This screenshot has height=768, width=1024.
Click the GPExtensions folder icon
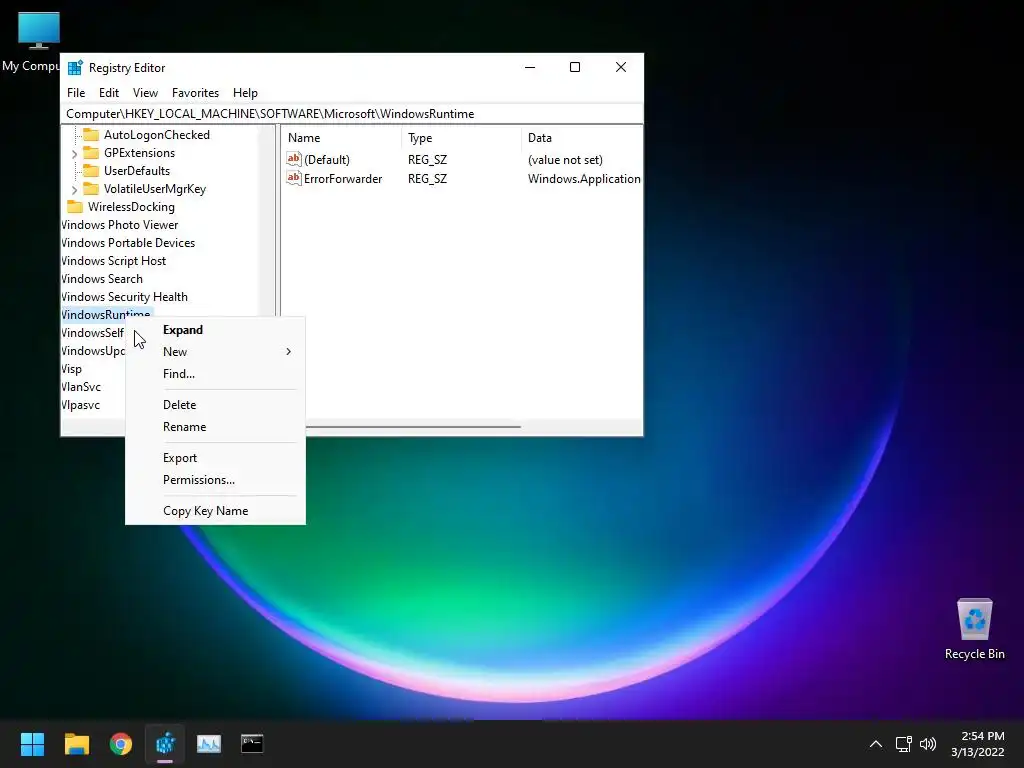[91, 153]
